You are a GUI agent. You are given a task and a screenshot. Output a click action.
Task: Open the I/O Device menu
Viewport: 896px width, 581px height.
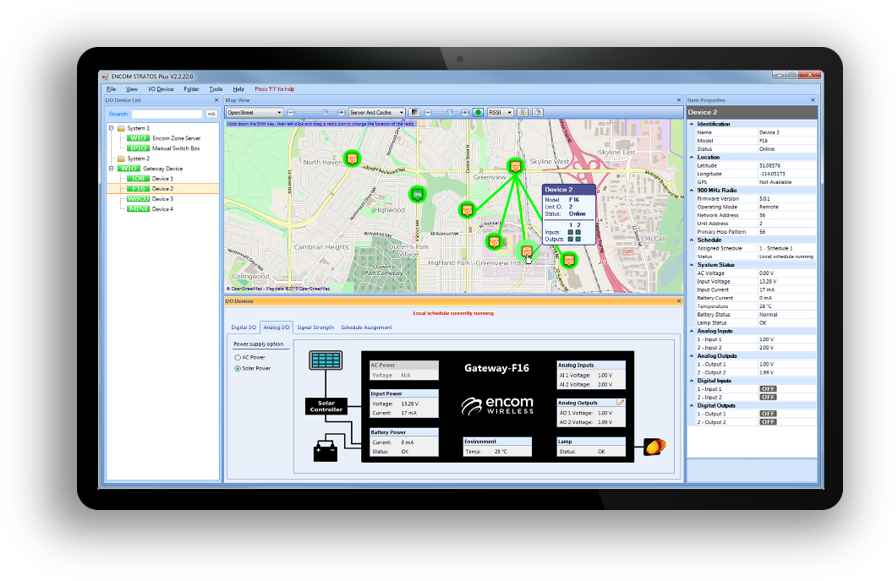click(161, 89)
